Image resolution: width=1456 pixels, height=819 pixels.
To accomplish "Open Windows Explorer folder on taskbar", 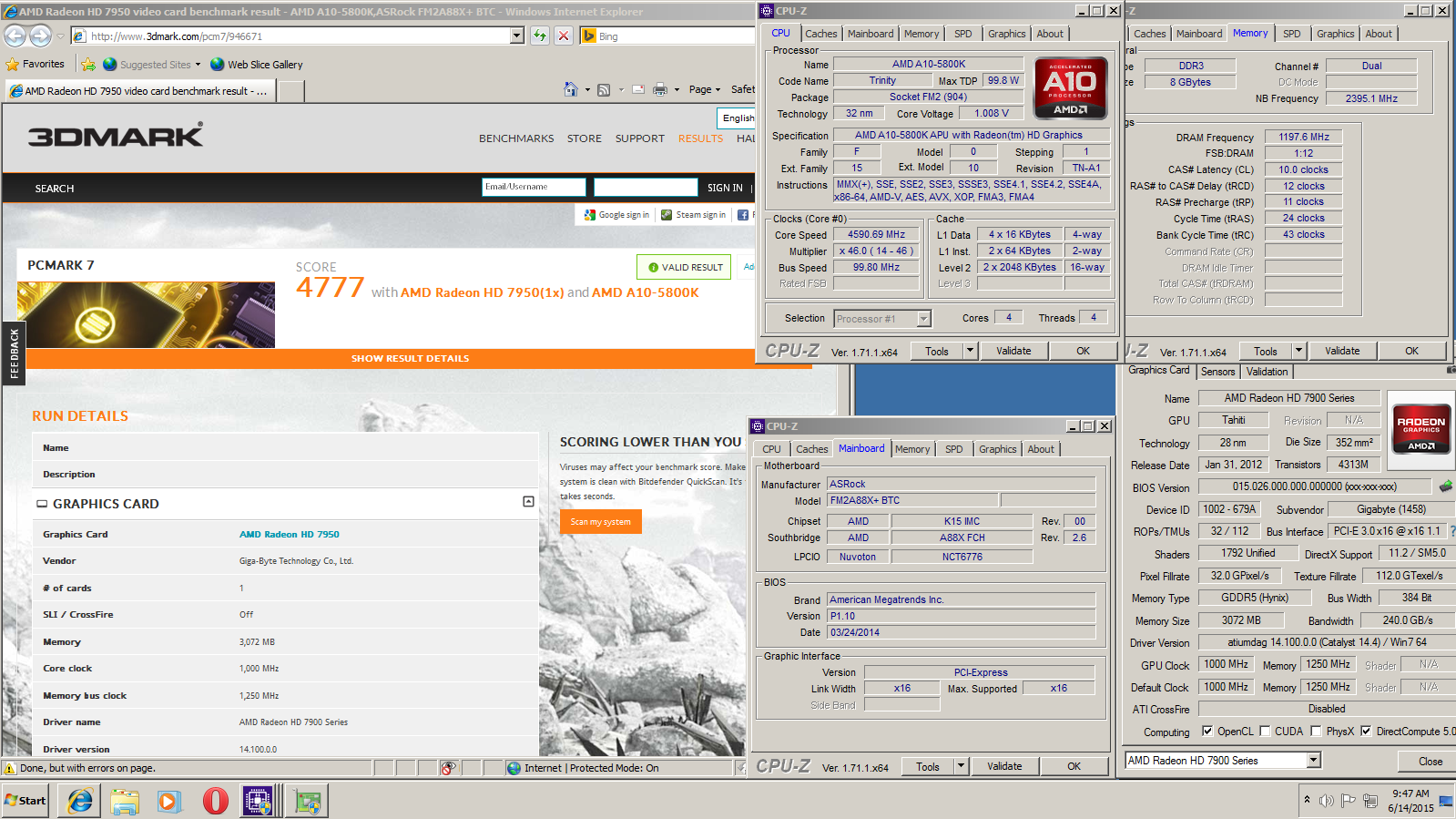I will click(x=125, y=801).
